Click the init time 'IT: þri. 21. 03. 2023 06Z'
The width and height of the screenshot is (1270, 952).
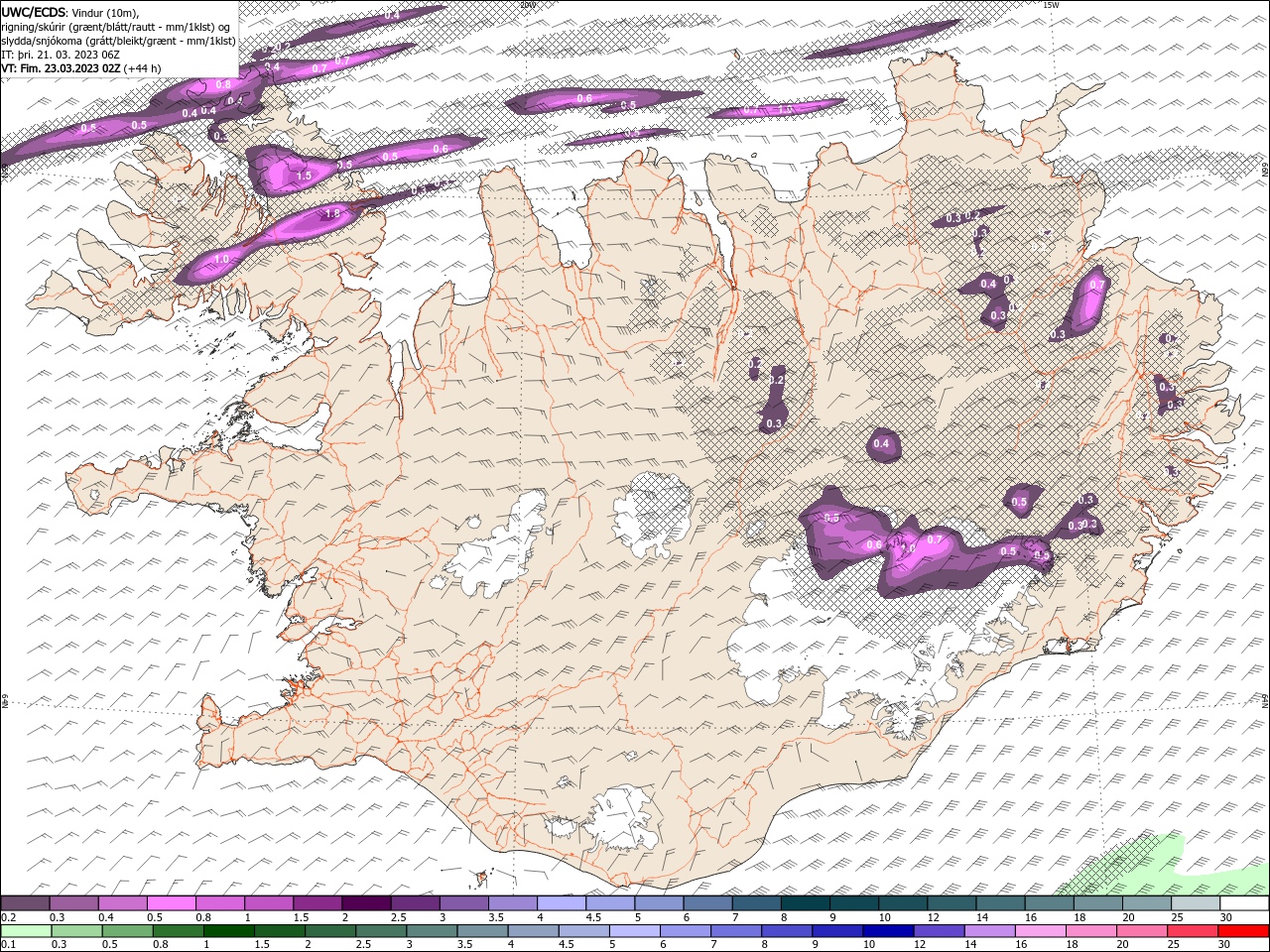point(60,54)
